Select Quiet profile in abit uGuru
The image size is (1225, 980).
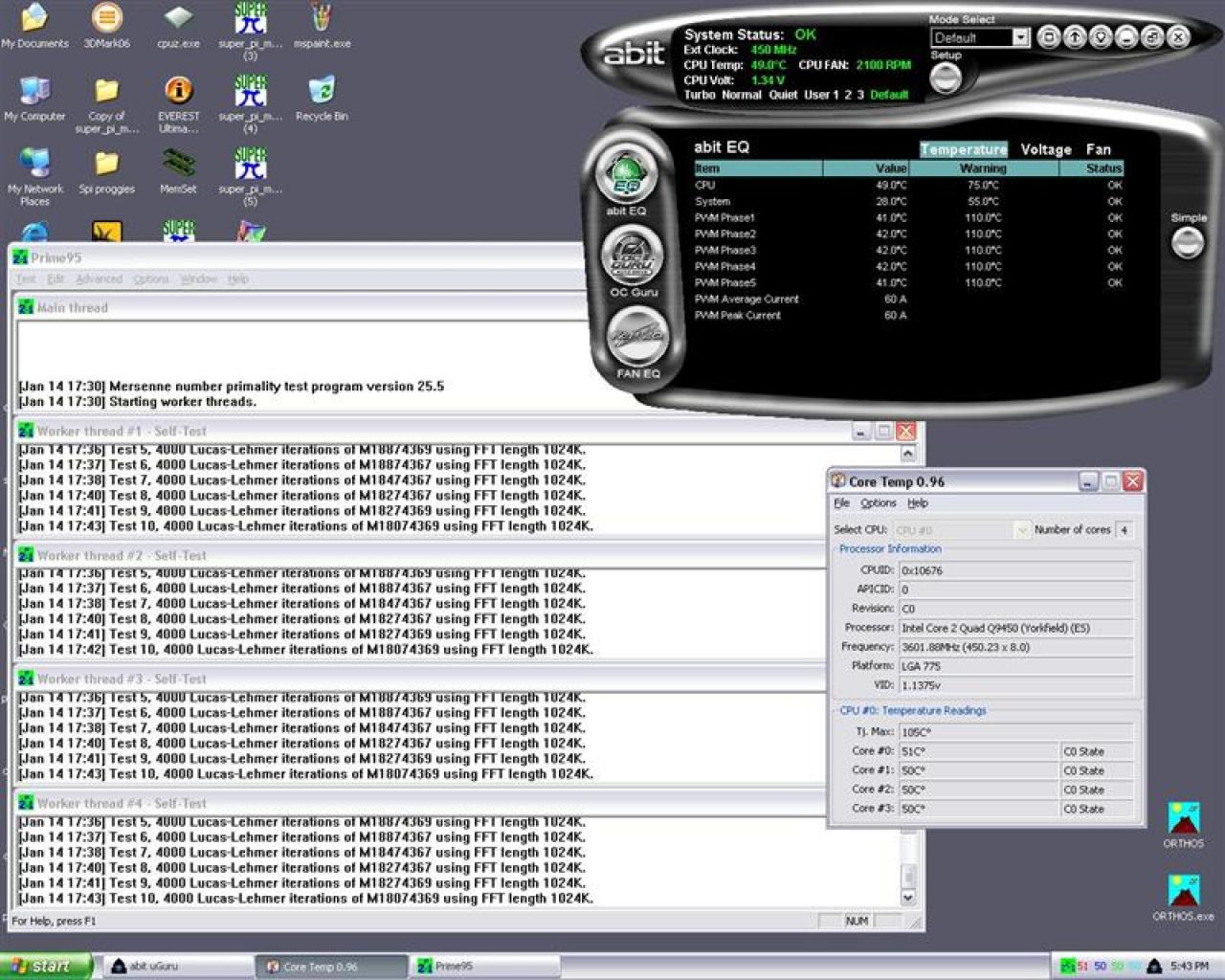click(783, 95)
